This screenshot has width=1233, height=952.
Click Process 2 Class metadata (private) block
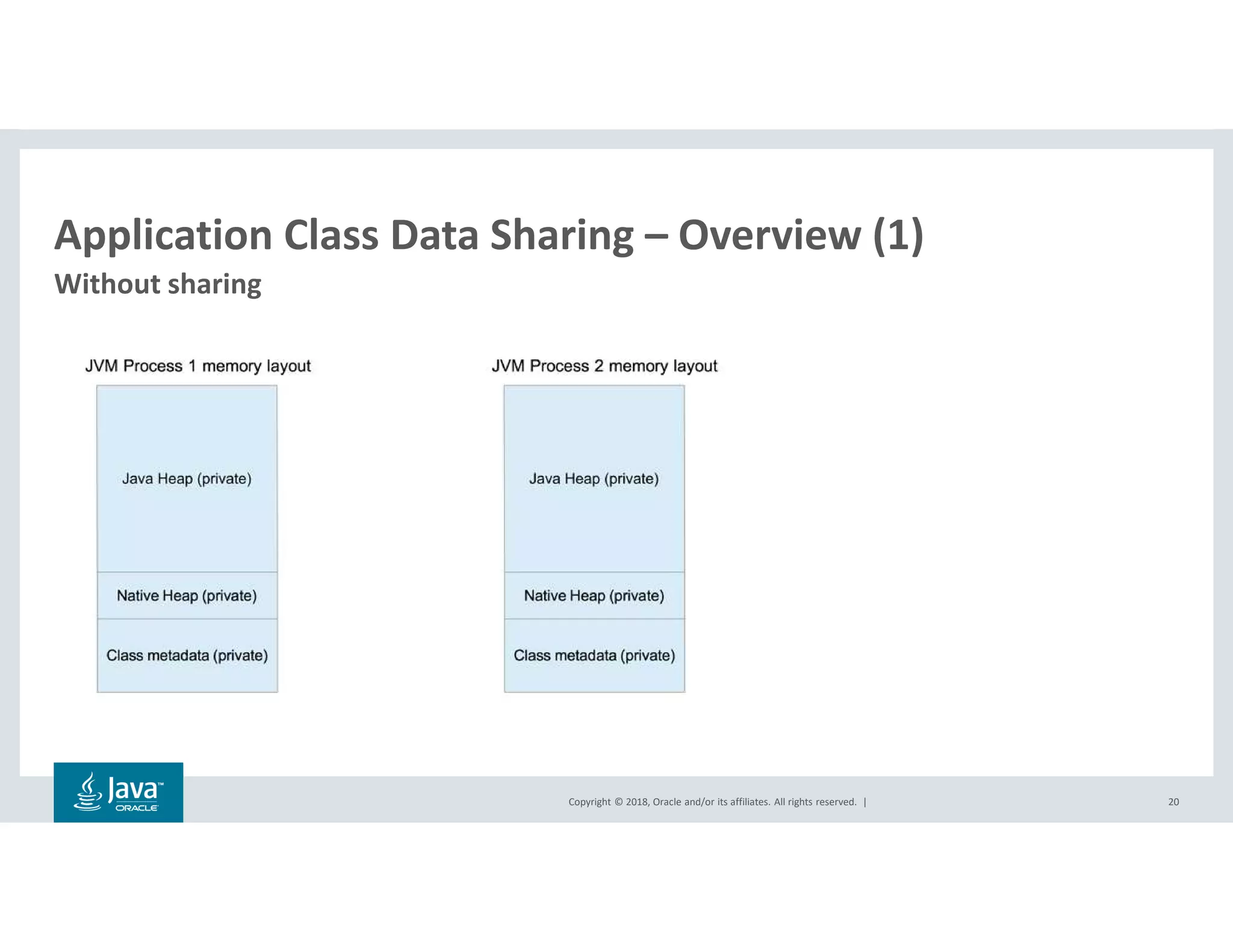click(594, 655)
